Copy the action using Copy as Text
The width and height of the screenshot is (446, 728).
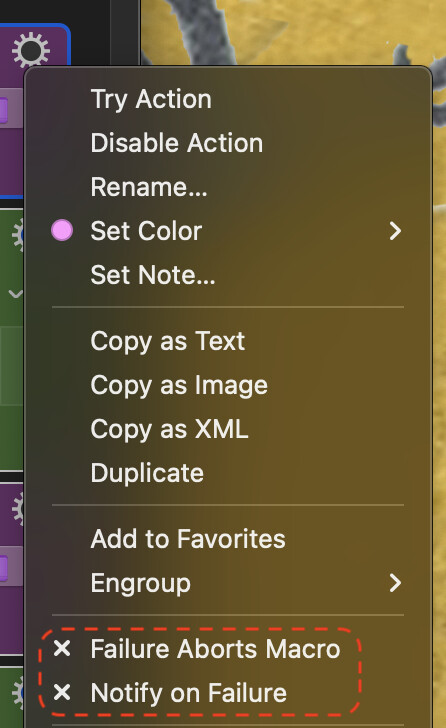(x=167, y=341)
